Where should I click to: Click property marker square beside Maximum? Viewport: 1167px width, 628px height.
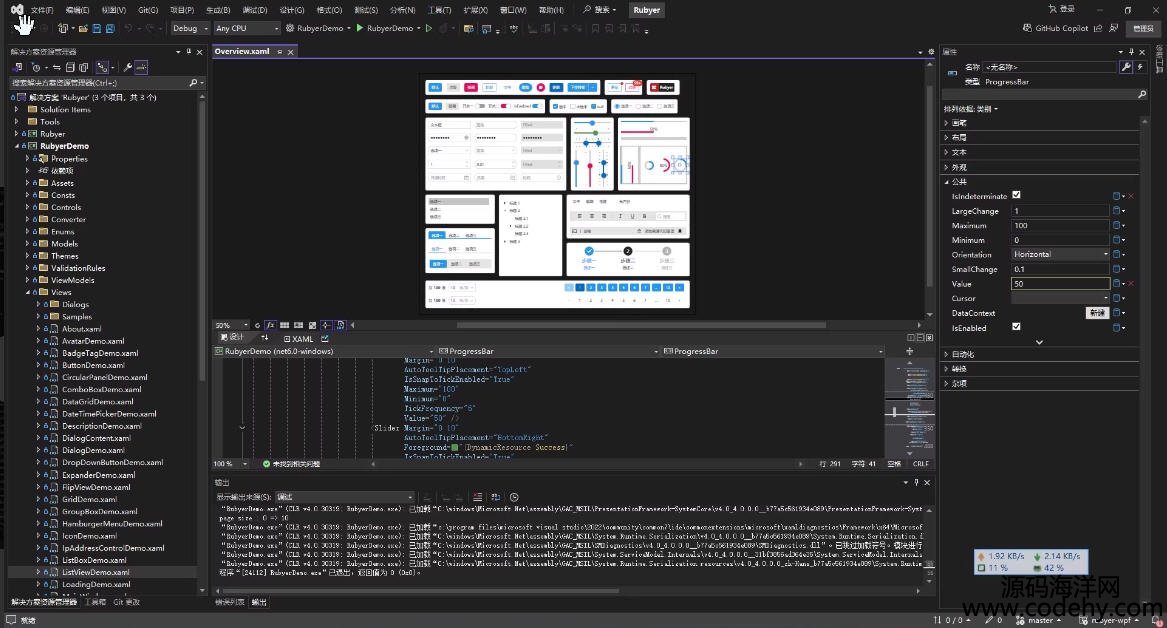[x=1116, y=225]
